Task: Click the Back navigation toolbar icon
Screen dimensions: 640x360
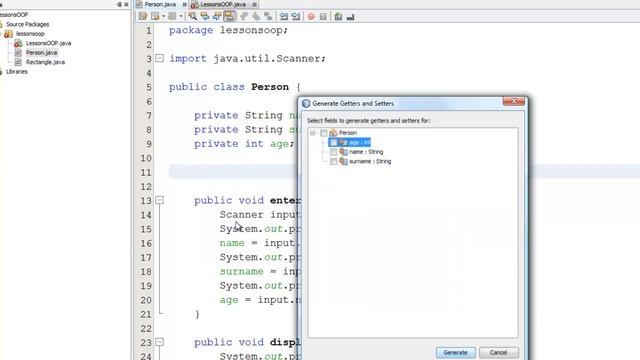Action: pyautogui.click(x=155, y=16)
